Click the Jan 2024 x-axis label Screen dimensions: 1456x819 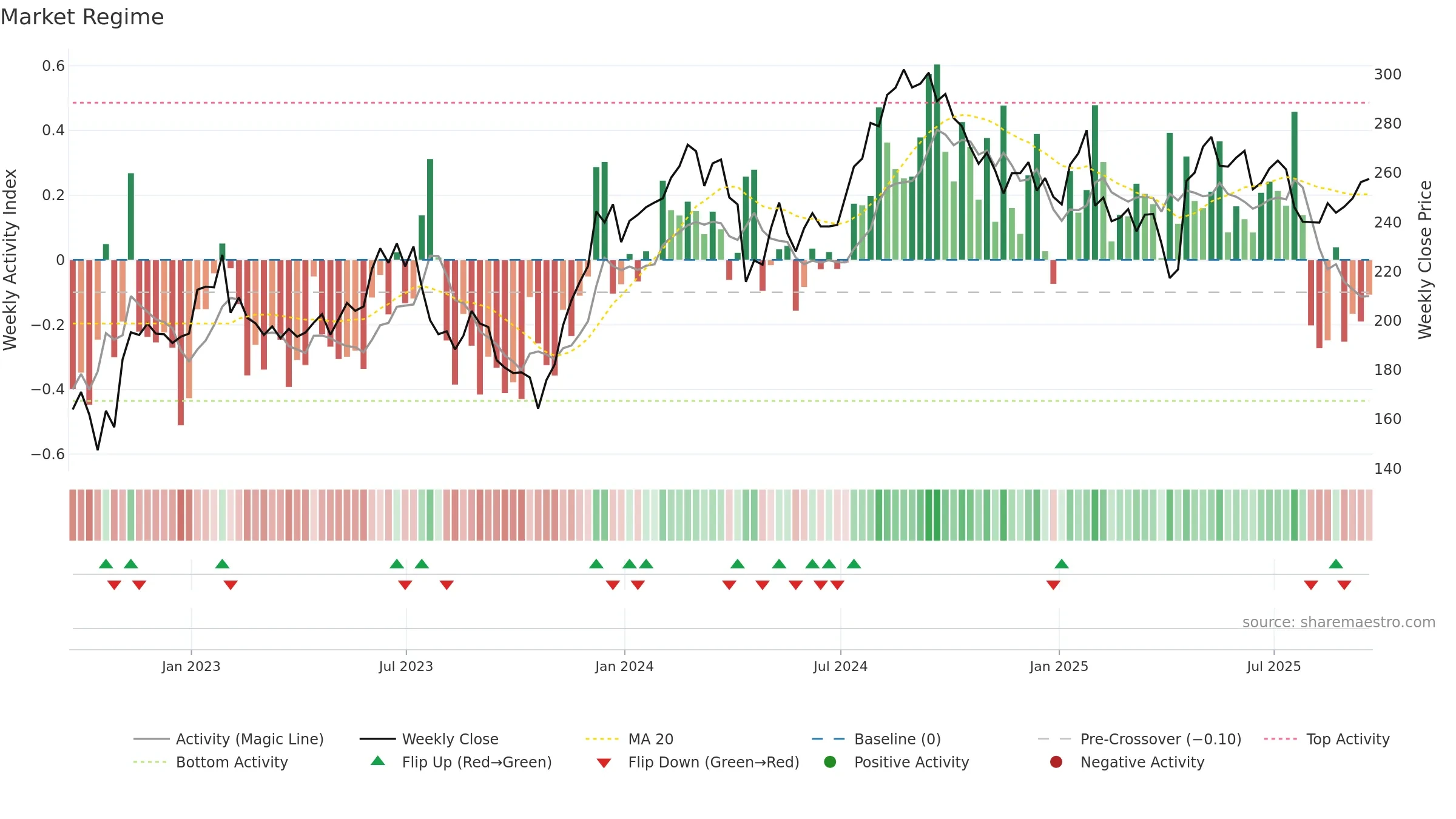(x=624, y=666)
